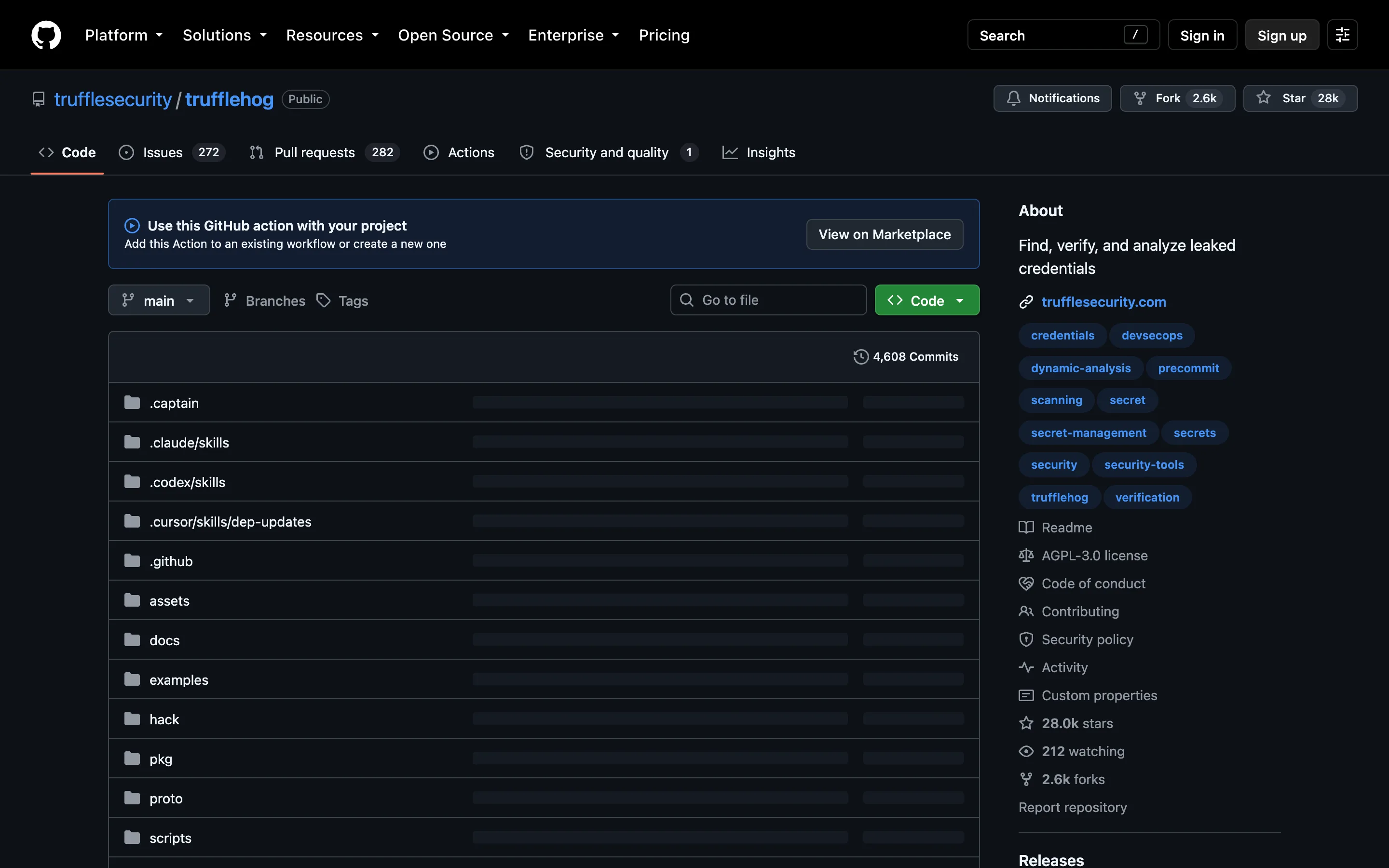Click the play icon in the Action banner
This screenshot has height=868, width=1389.
pyautogui.click(x=132, y=226)
